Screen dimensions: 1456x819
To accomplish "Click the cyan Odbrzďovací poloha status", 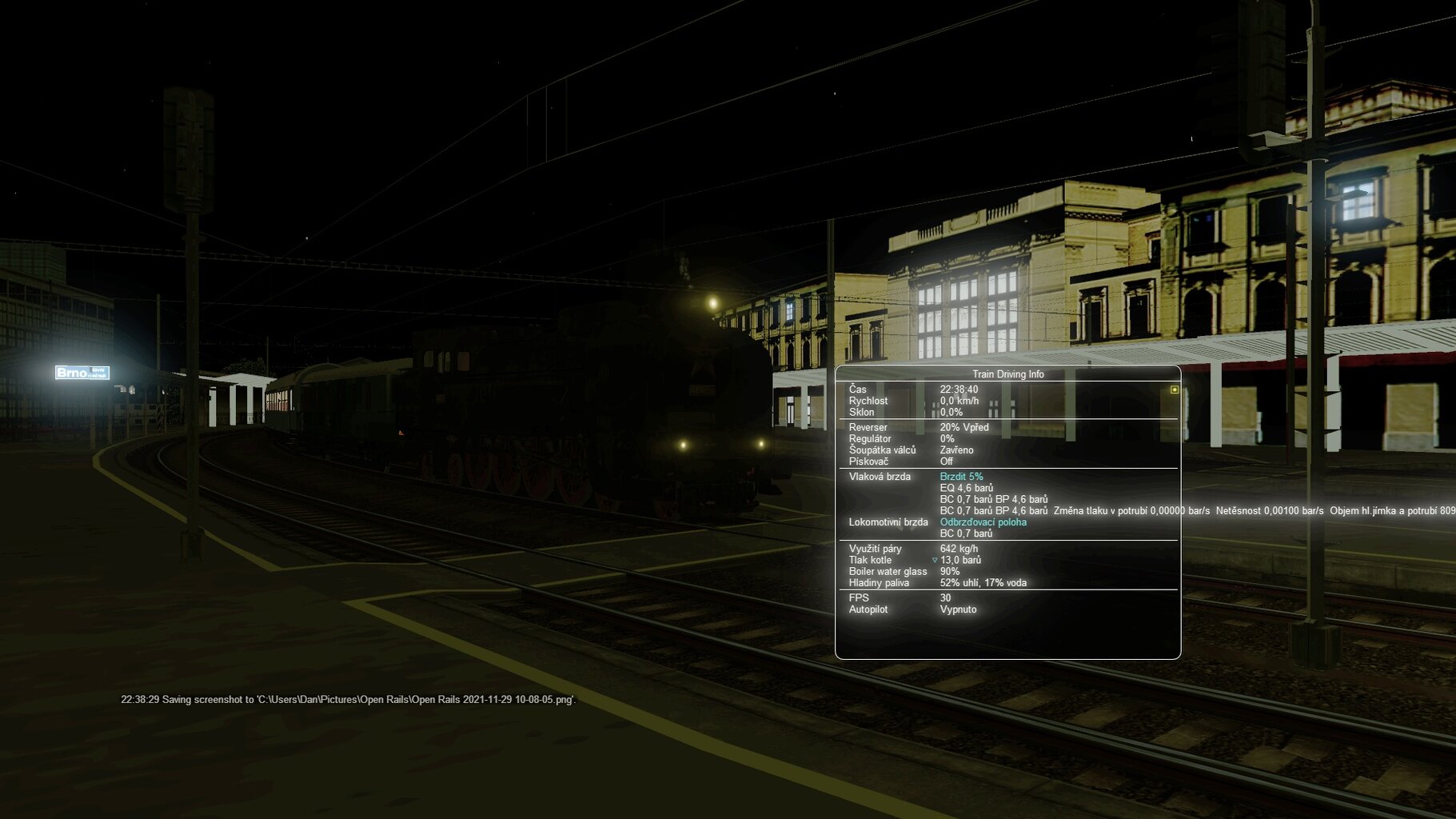I will (983, 522).
